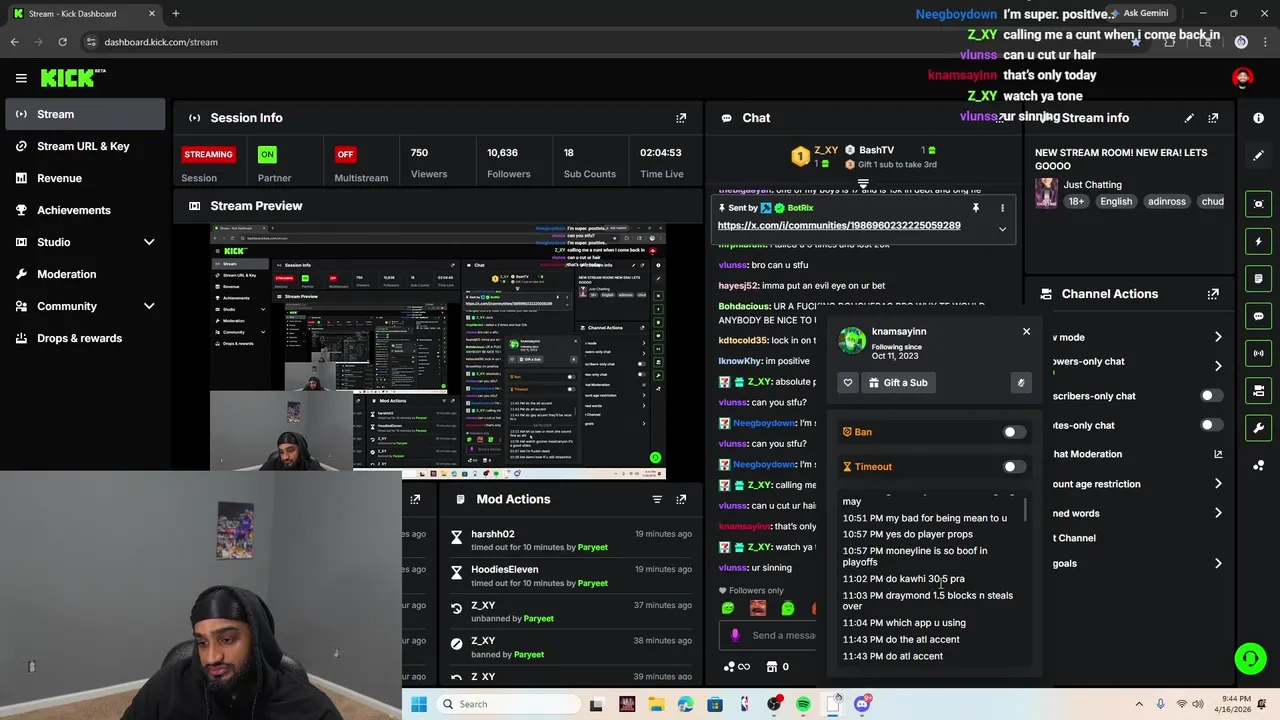Pop out the Channel Actions panel
The height and width of the screenshot is (720, 1280).
coord(1213,294)
